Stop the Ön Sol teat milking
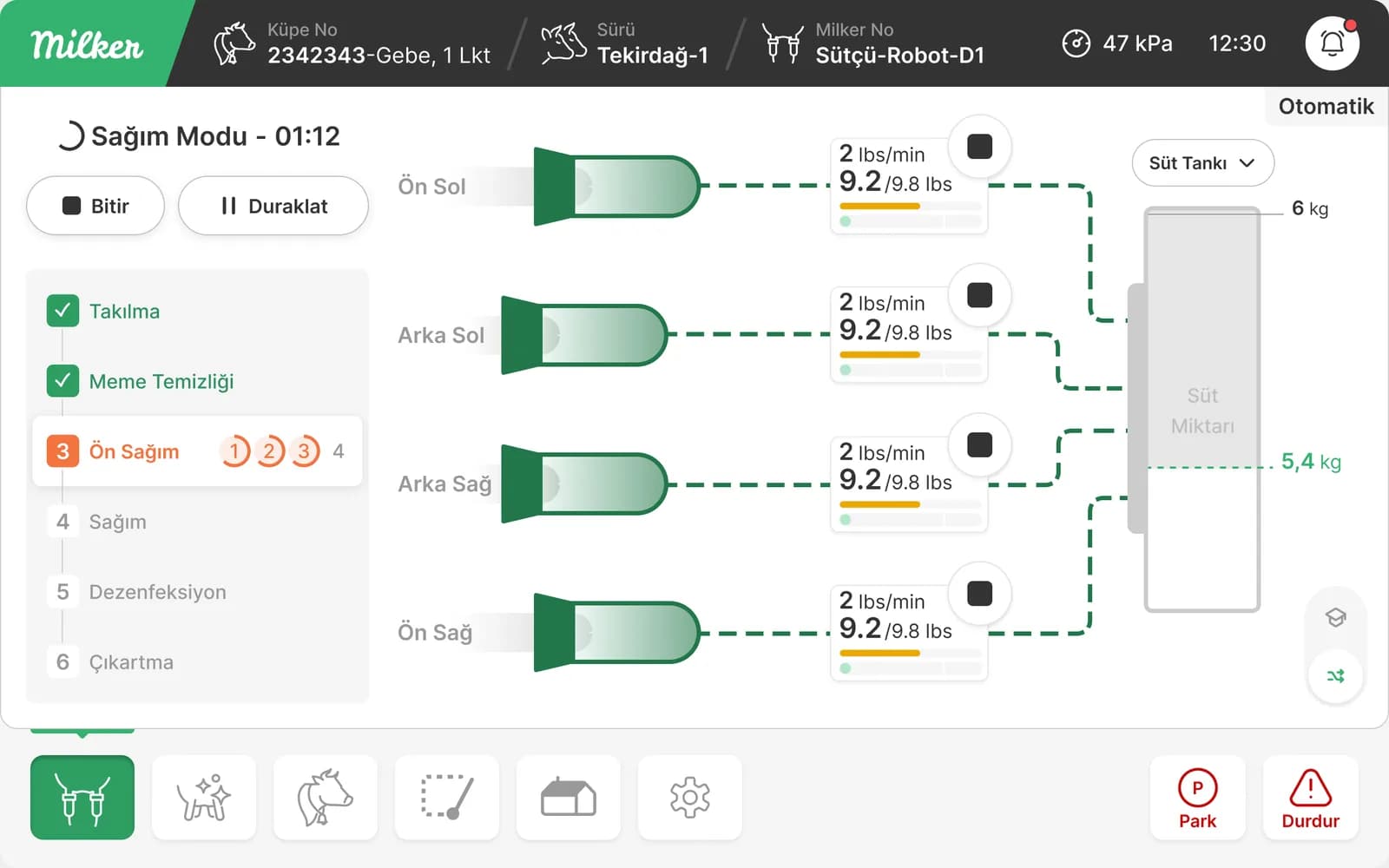The height and width of the screenshot is (868, 1389). pyautogui.click(x=979, y=147)
